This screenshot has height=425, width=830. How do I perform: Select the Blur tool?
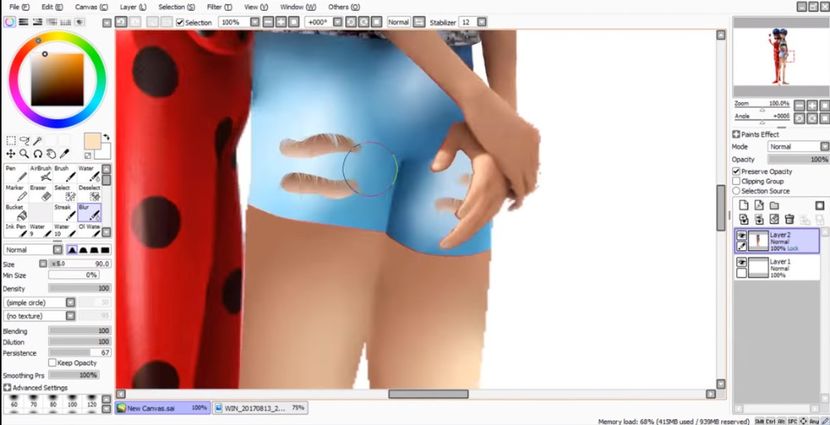(89, 213)
